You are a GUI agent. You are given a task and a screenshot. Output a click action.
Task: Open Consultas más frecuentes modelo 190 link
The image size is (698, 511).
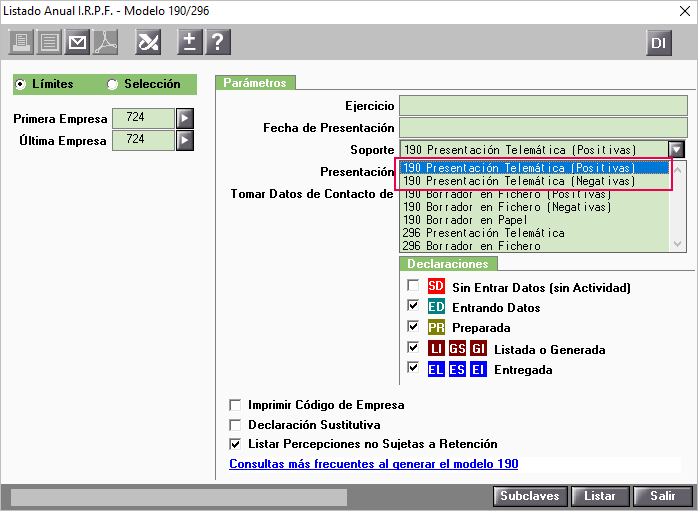(373, 464)
